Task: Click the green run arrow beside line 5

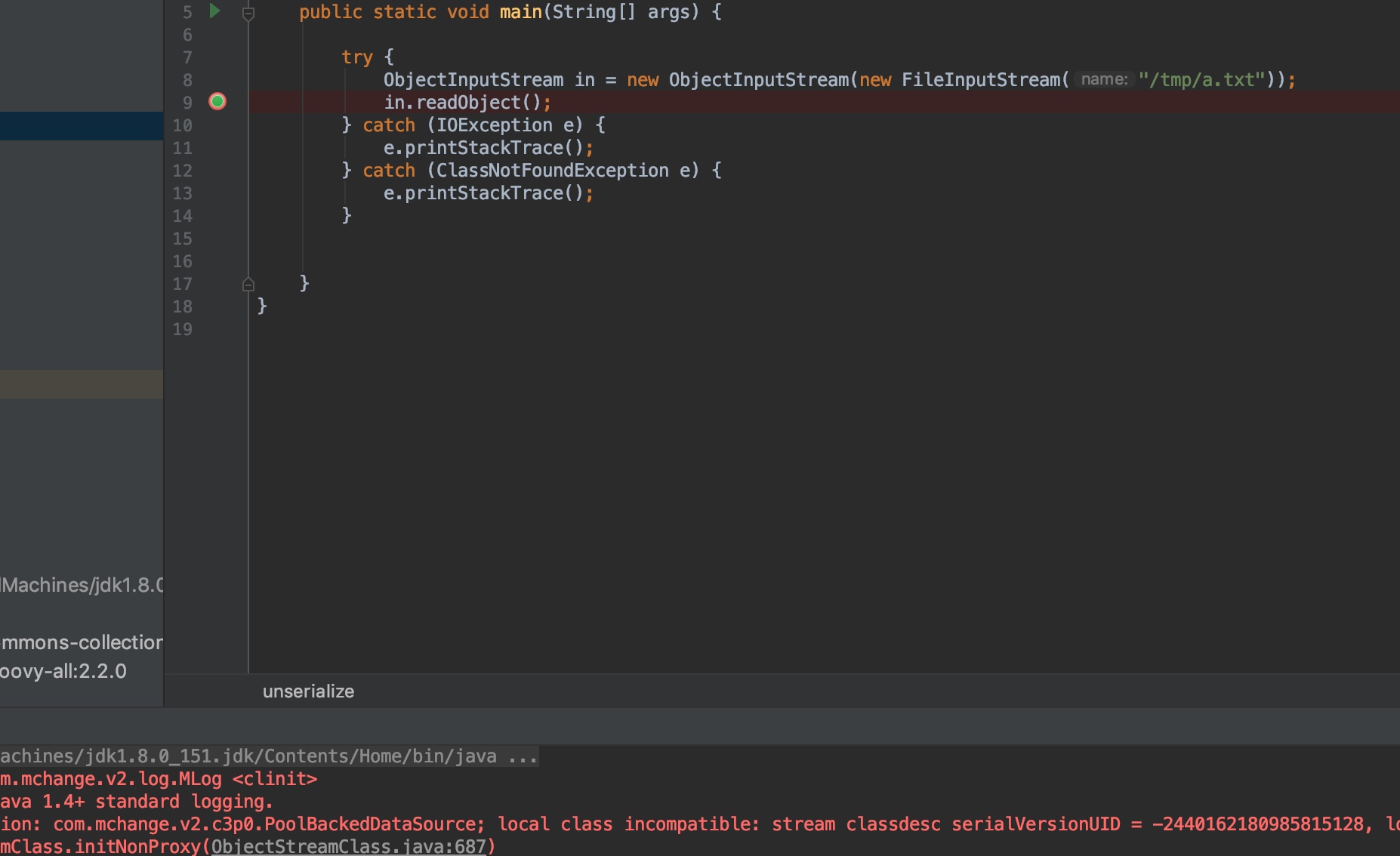Action: [x=214, y=11]
